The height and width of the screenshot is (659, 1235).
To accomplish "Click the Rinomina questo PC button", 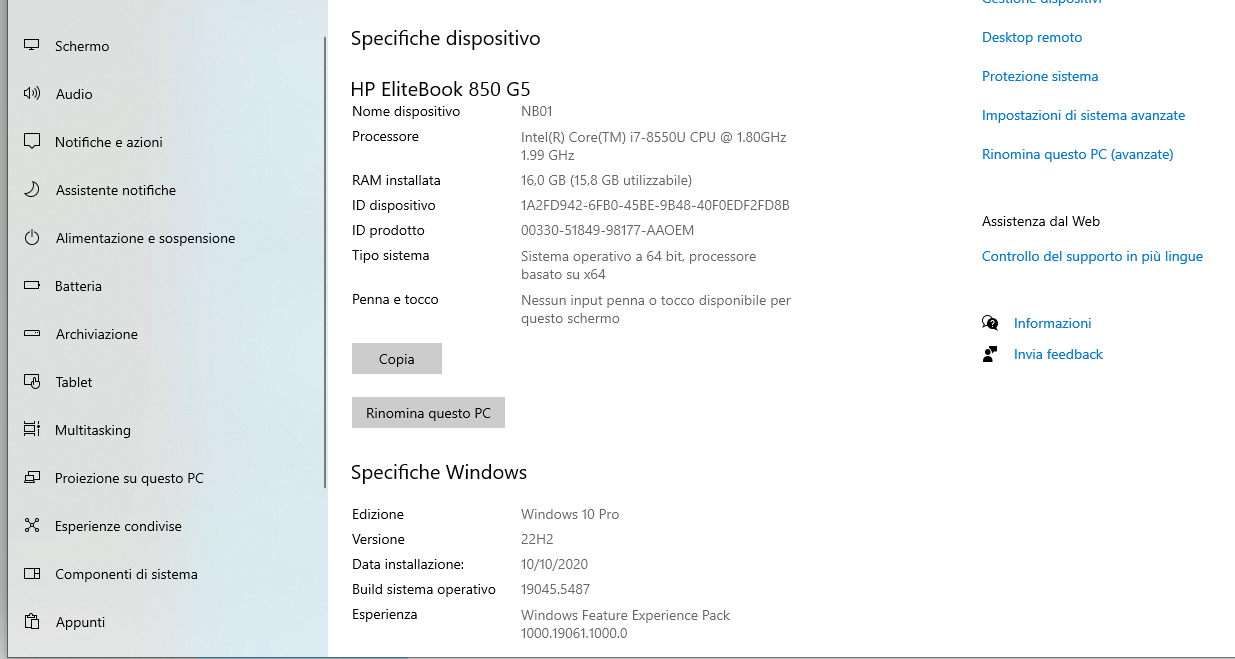I will tap(428, 413).
